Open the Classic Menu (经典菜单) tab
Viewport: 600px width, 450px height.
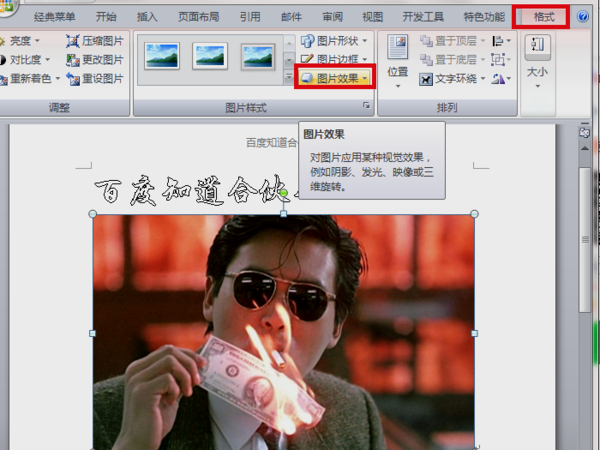coord(54,17)
